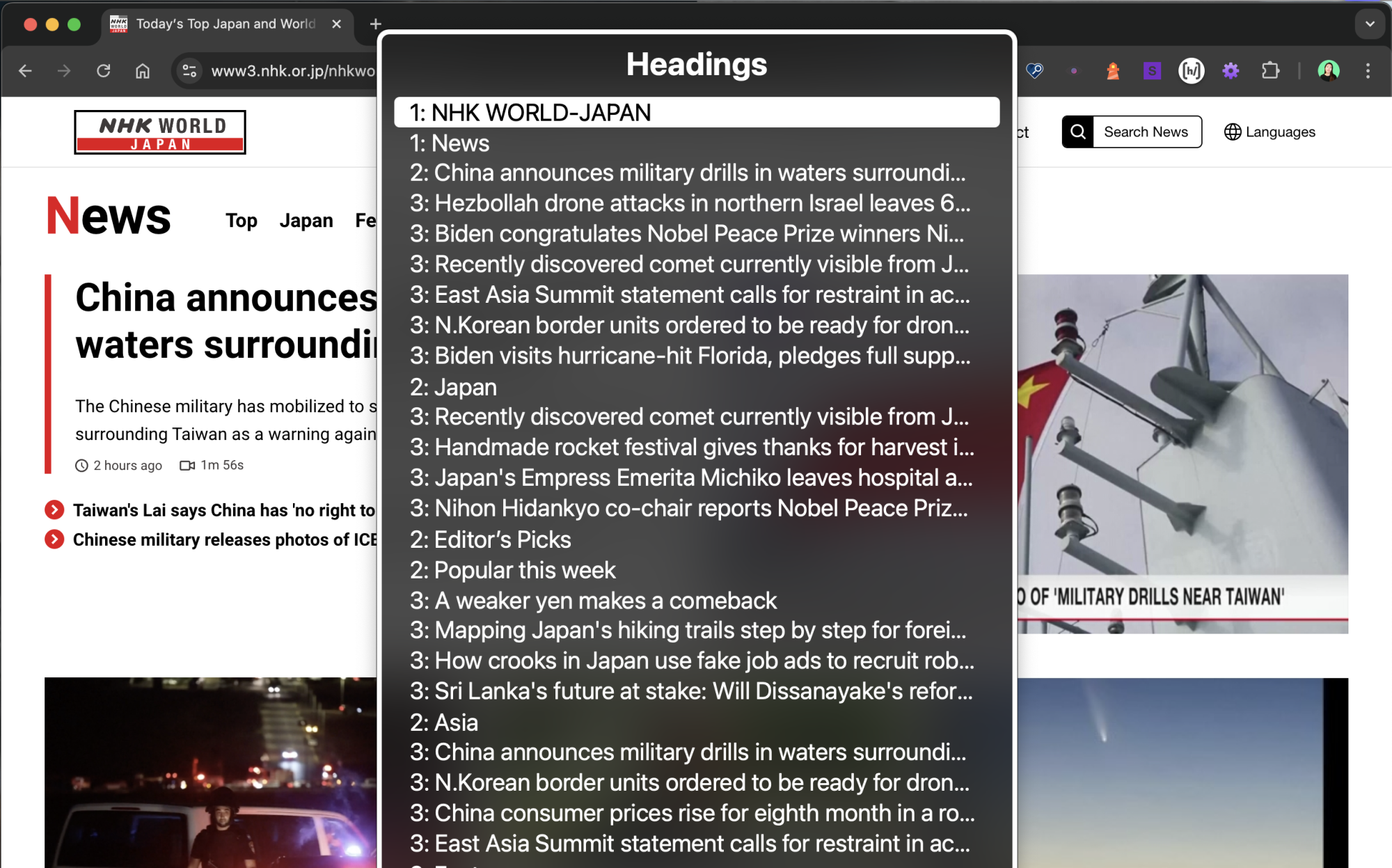
Task: Select Top tab in news navigation
Action: (241, 221)
